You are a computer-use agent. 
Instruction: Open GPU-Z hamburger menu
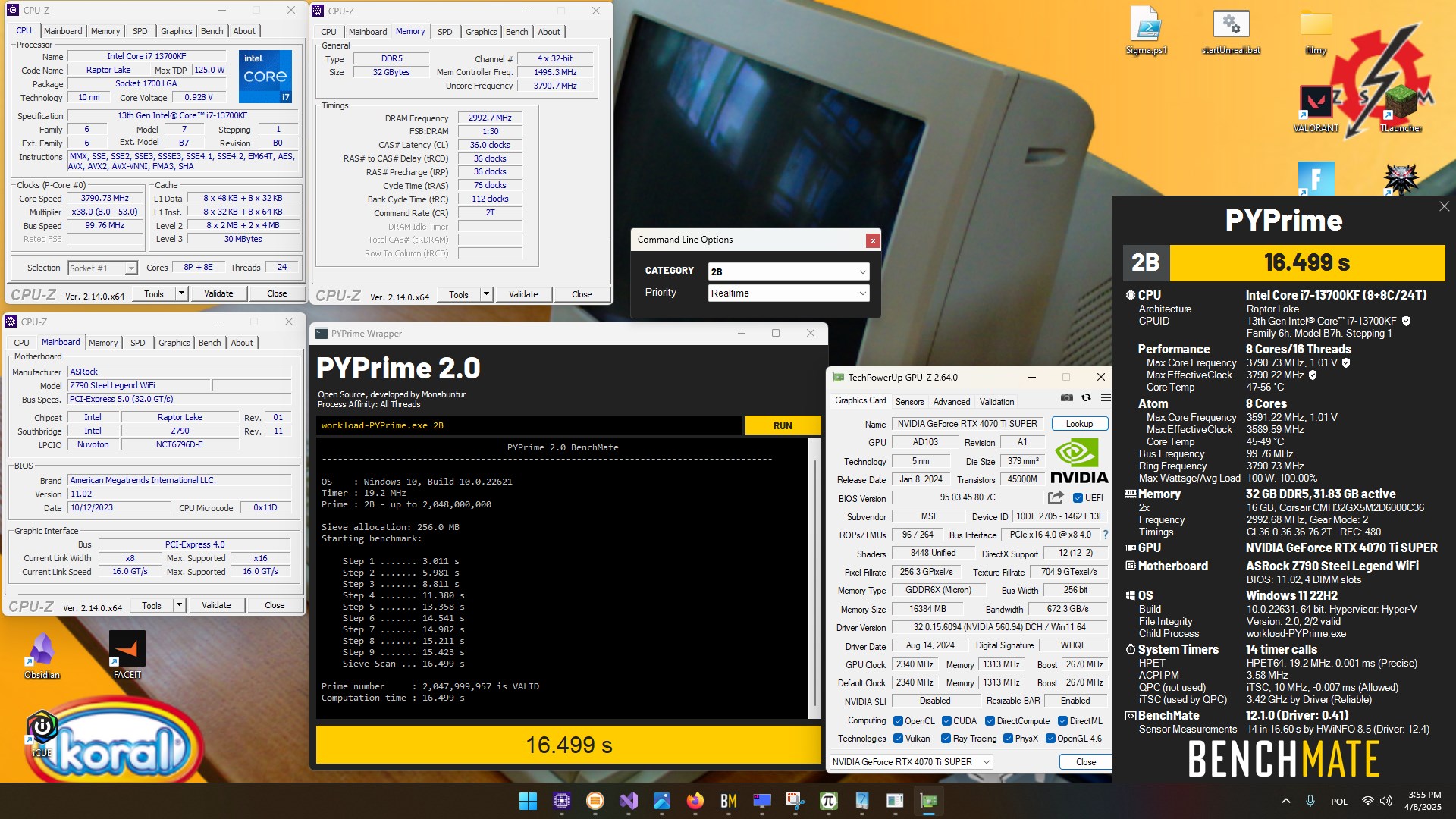pyautogui.click(x=1106, y=397)
